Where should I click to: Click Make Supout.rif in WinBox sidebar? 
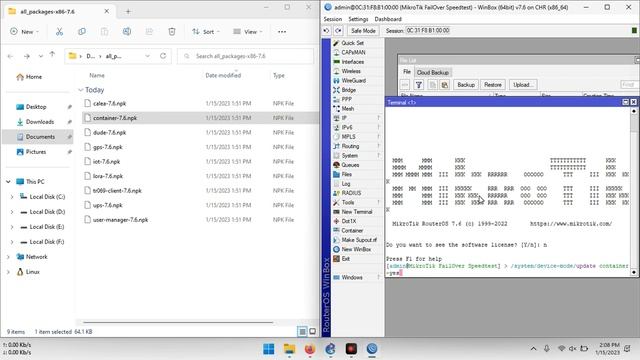359,240
